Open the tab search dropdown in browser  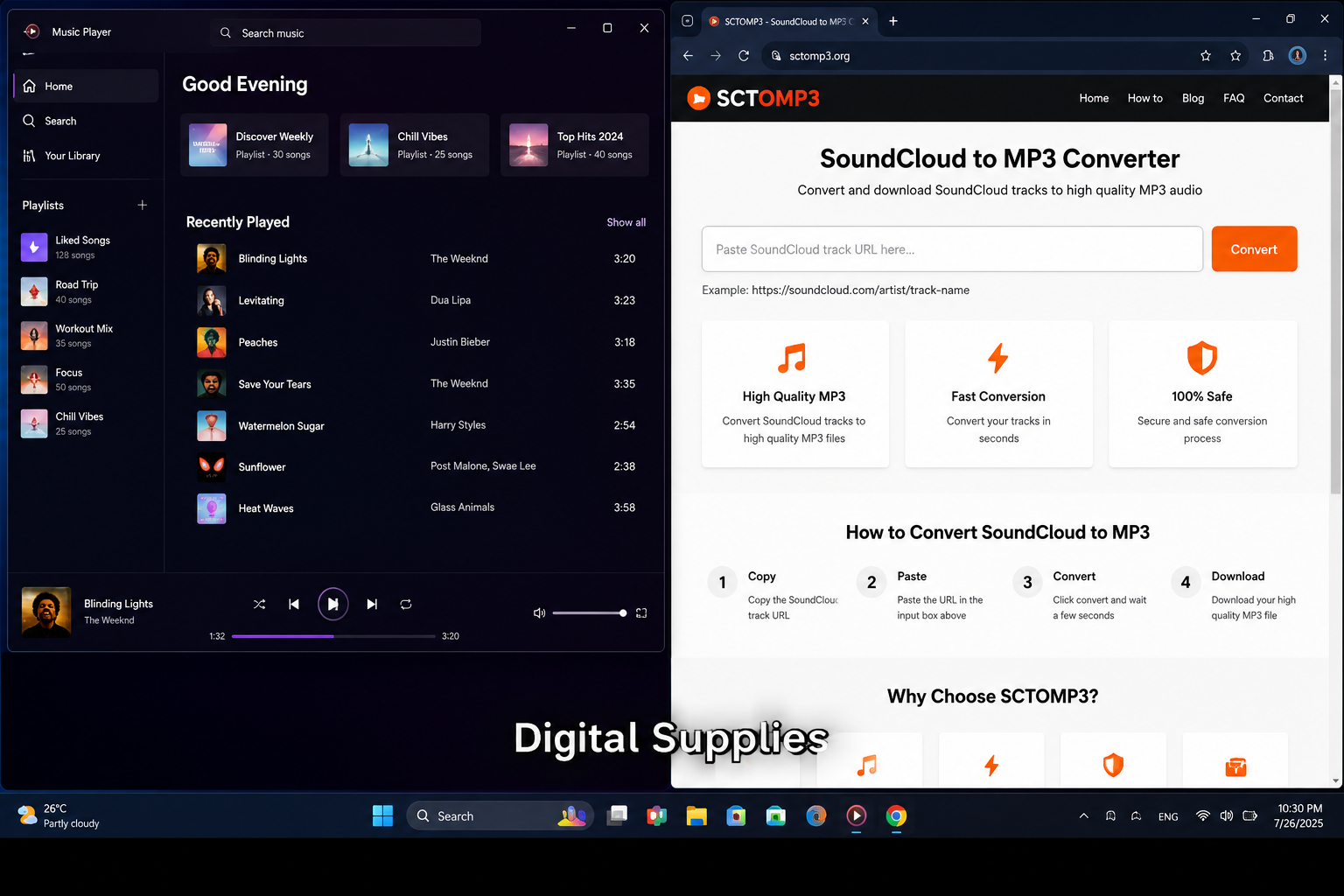pyautogui.click(x=688, y=21)
